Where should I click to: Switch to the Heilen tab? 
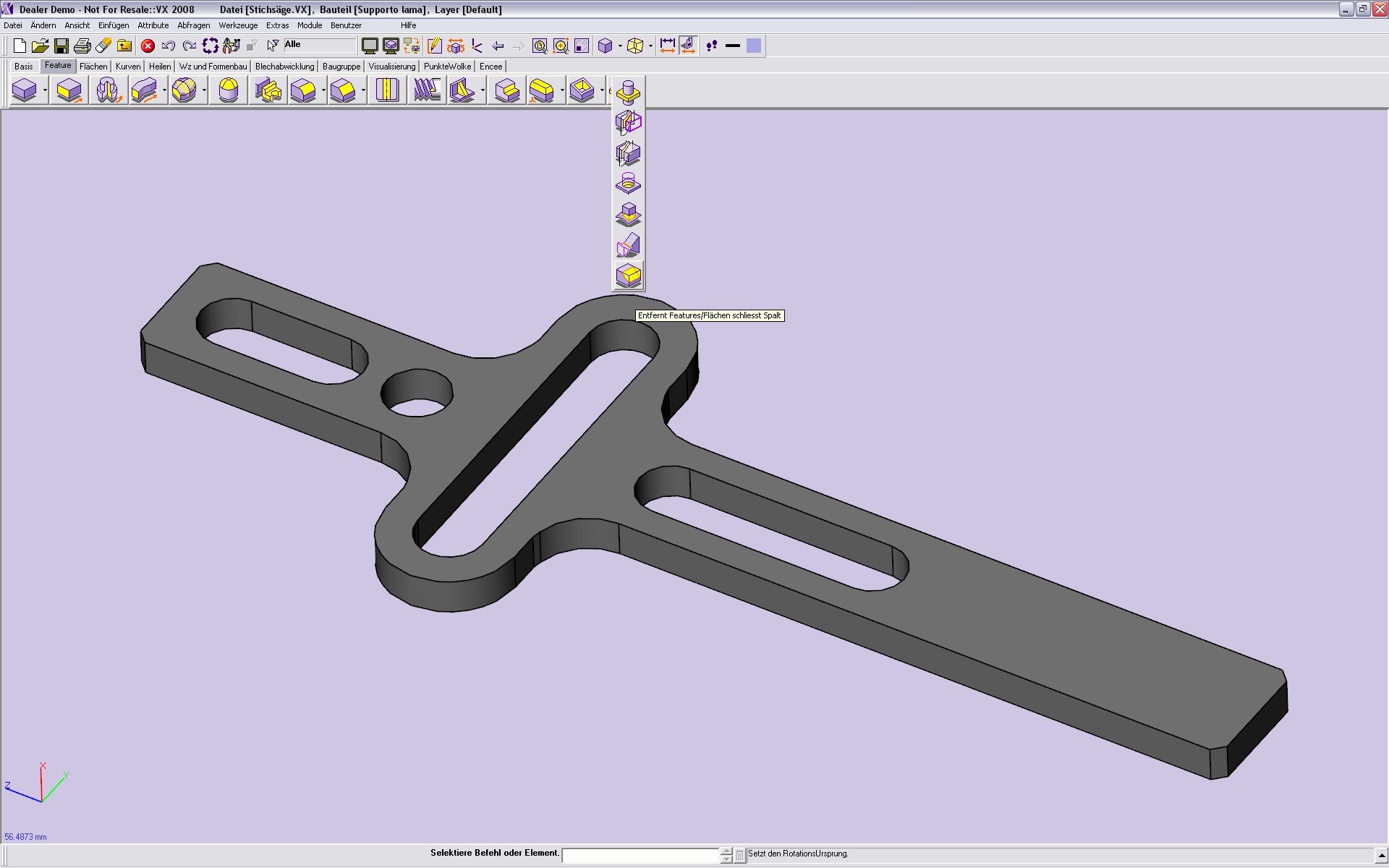[160, 67]
